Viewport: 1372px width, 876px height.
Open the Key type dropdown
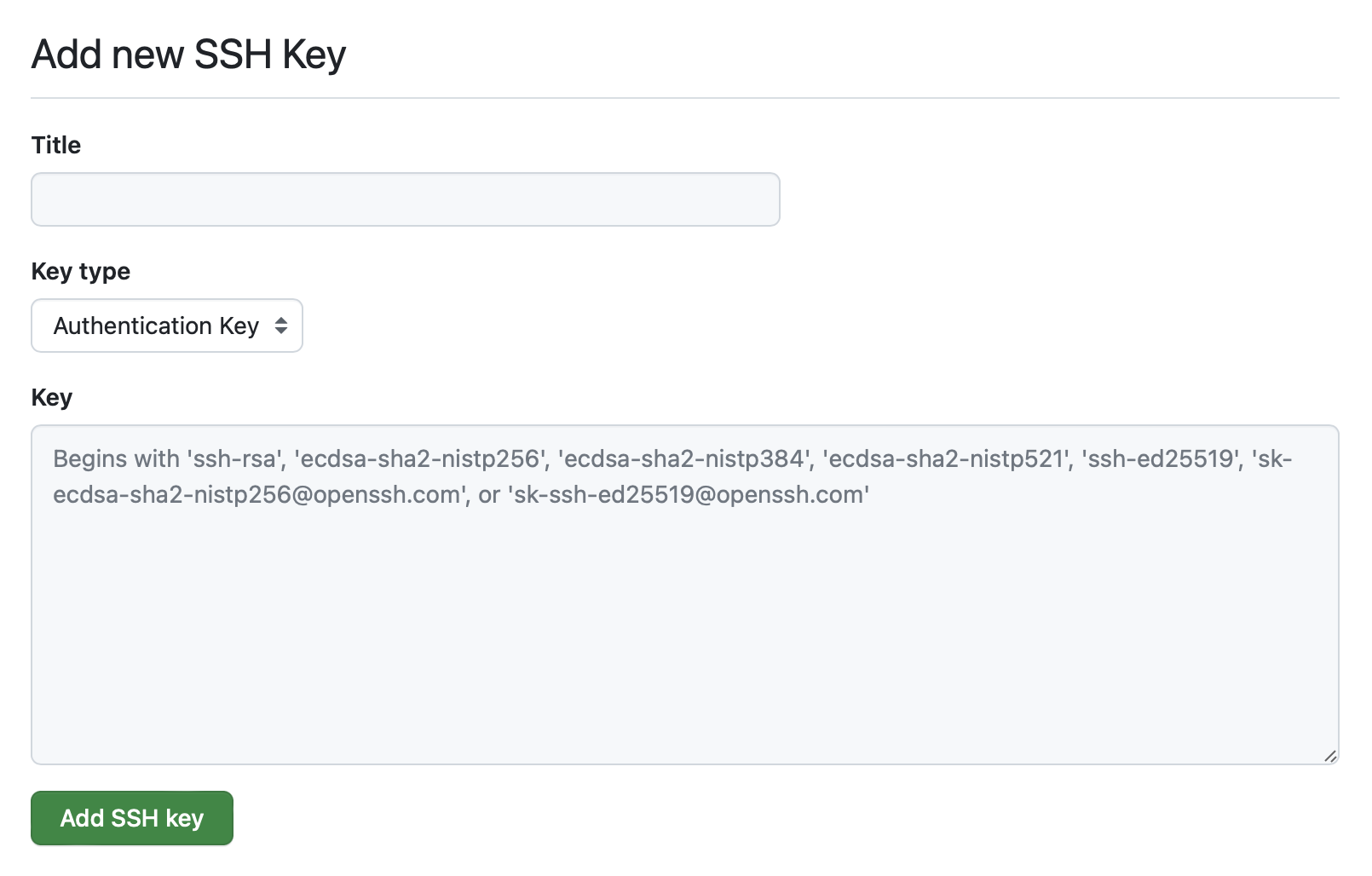[x=167, y=326]
